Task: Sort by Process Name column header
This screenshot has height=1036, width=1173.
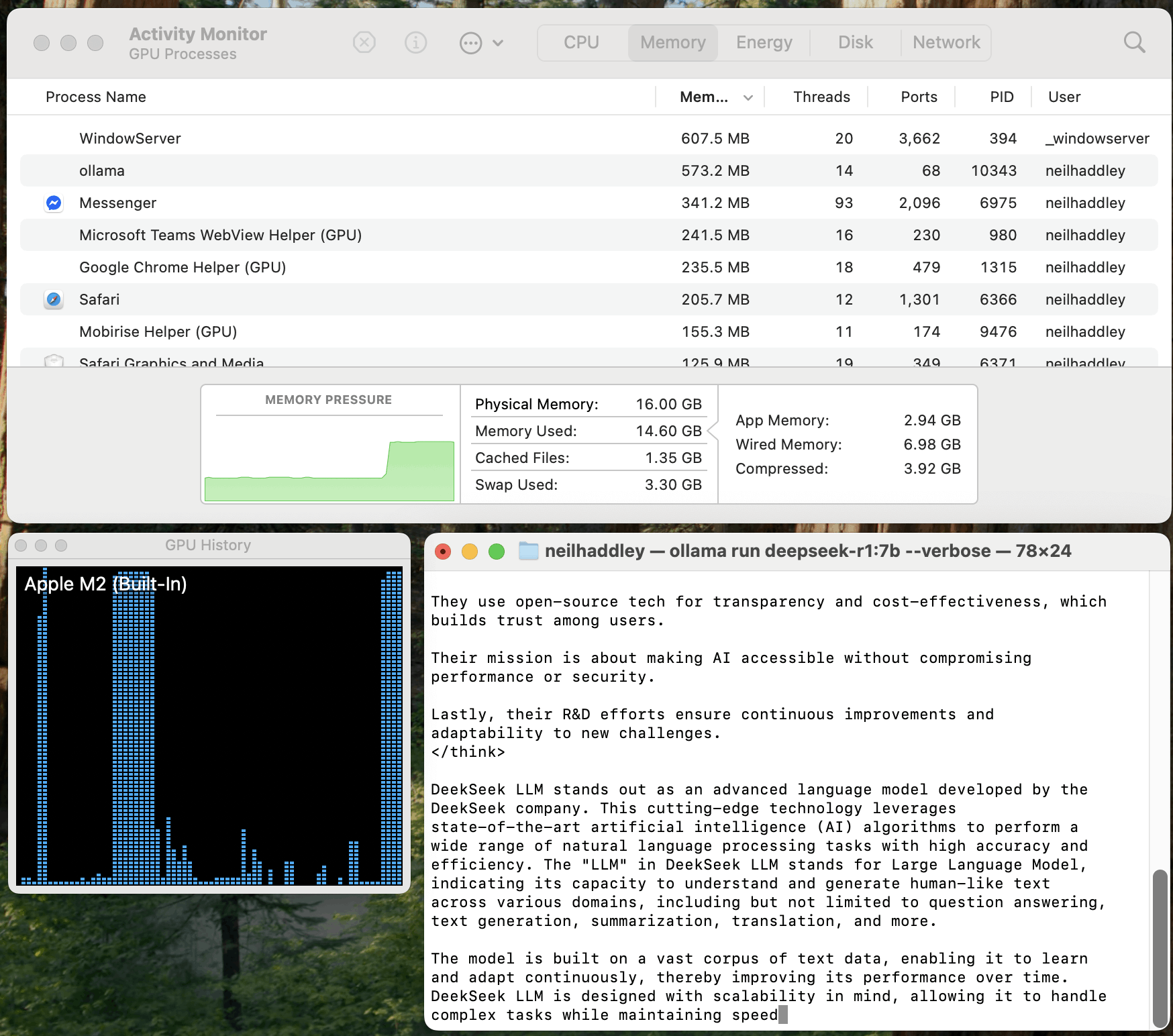Action: point(96,97)
